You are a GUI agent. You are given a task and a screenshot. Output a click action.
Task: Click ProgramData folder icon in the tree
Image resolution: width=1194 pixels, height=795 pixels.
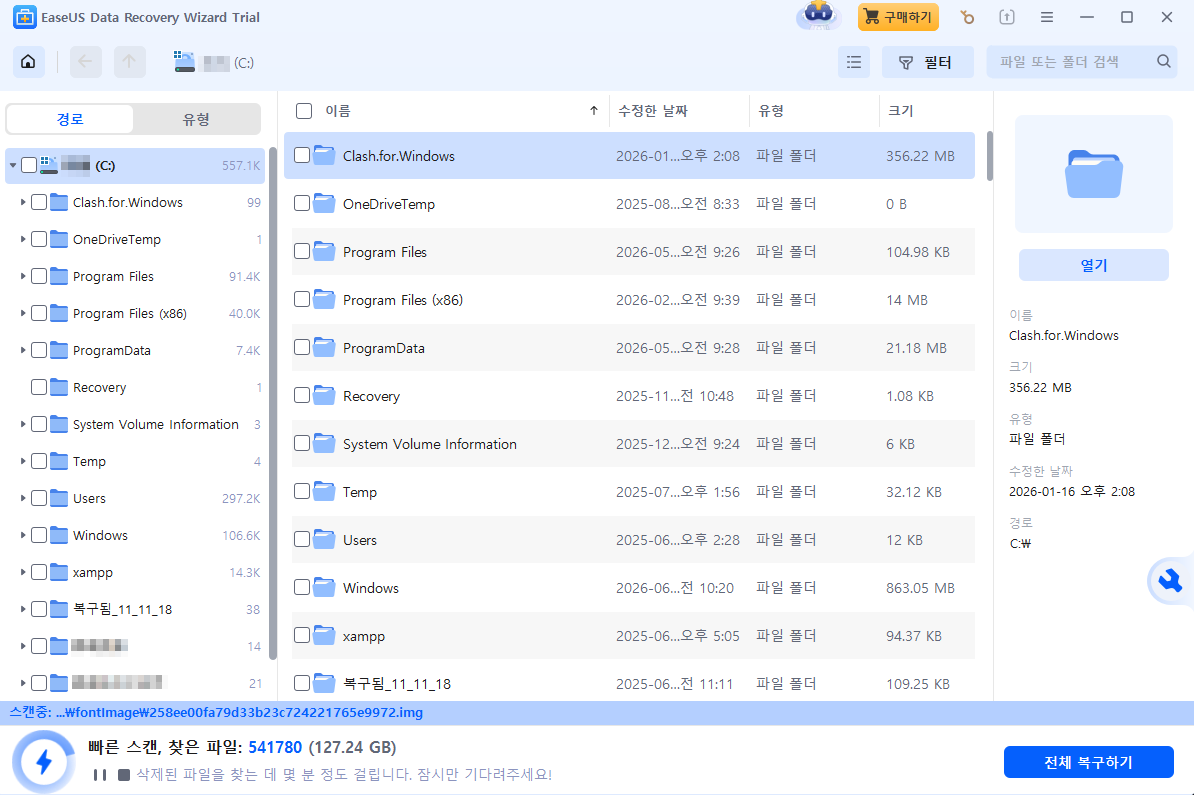pos(59,350)
